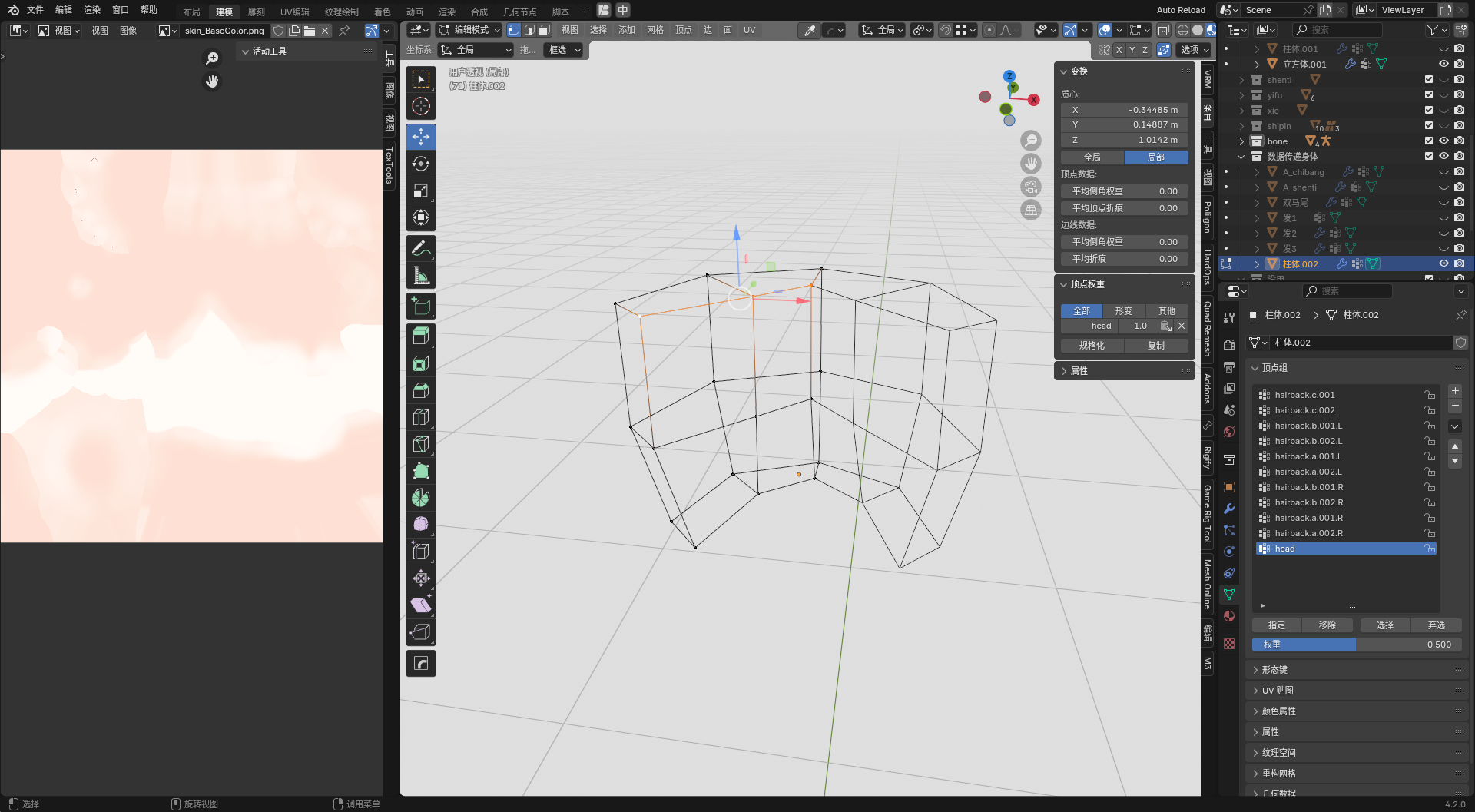The image size is (1475, 812).
Task: Open the 雕刻 workspace tab
Action: pyautogui.click(x=256, y=12)
